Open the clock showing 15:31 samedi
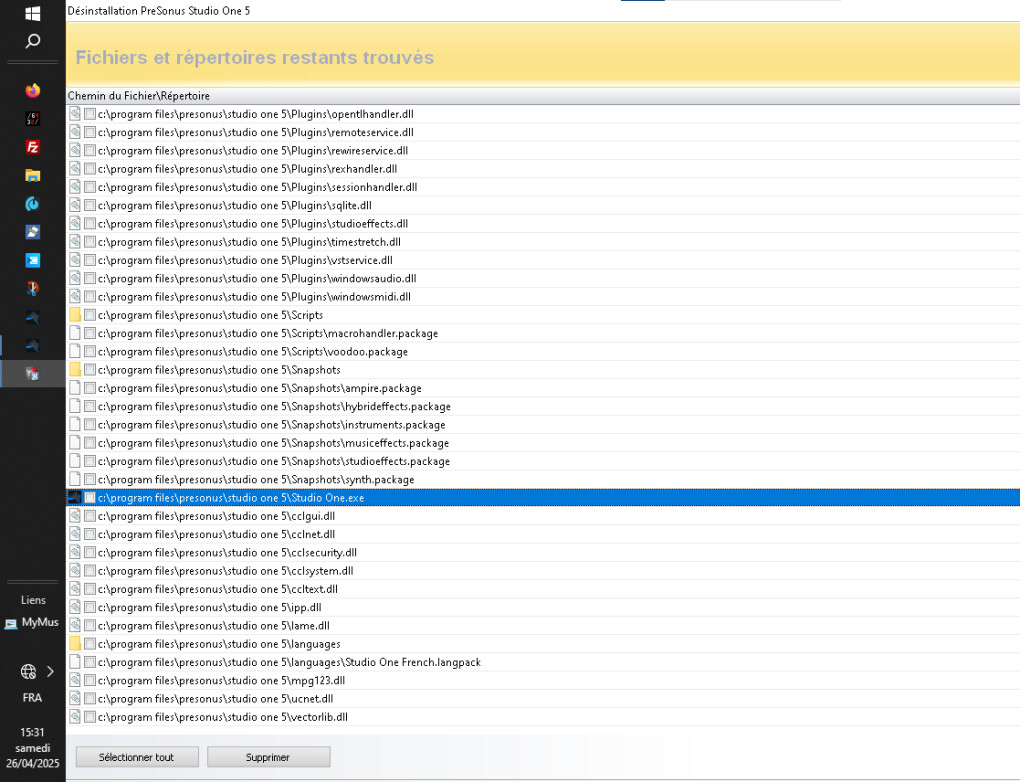Image resolution: width=1020 pixels, height=782 pixels. 33,748
